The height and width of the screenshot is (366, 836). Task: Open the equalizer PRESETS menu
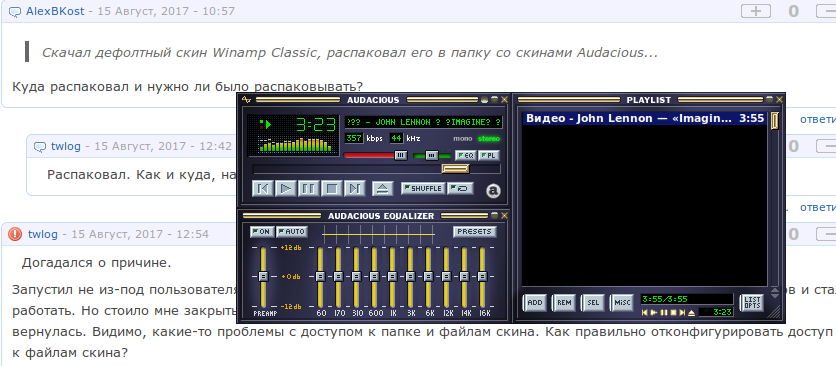coord(475,232)
